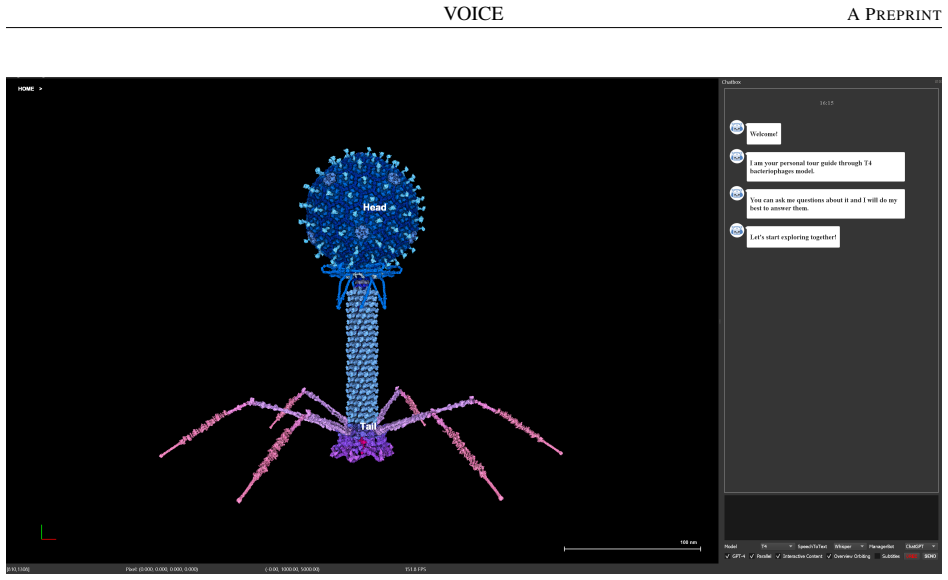
Task: Open the ManagerBot dropdown showing ChatGPT
Action: (x=921, y=546)
